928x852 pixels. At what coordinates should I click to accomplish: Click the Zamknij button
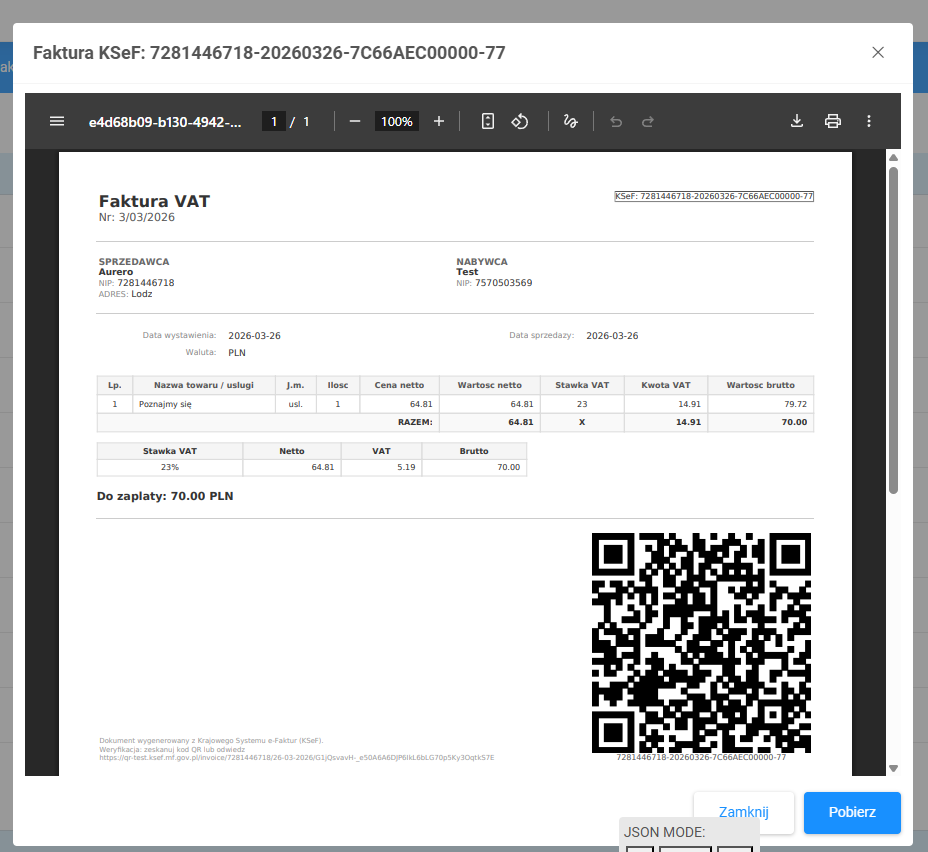743,812
